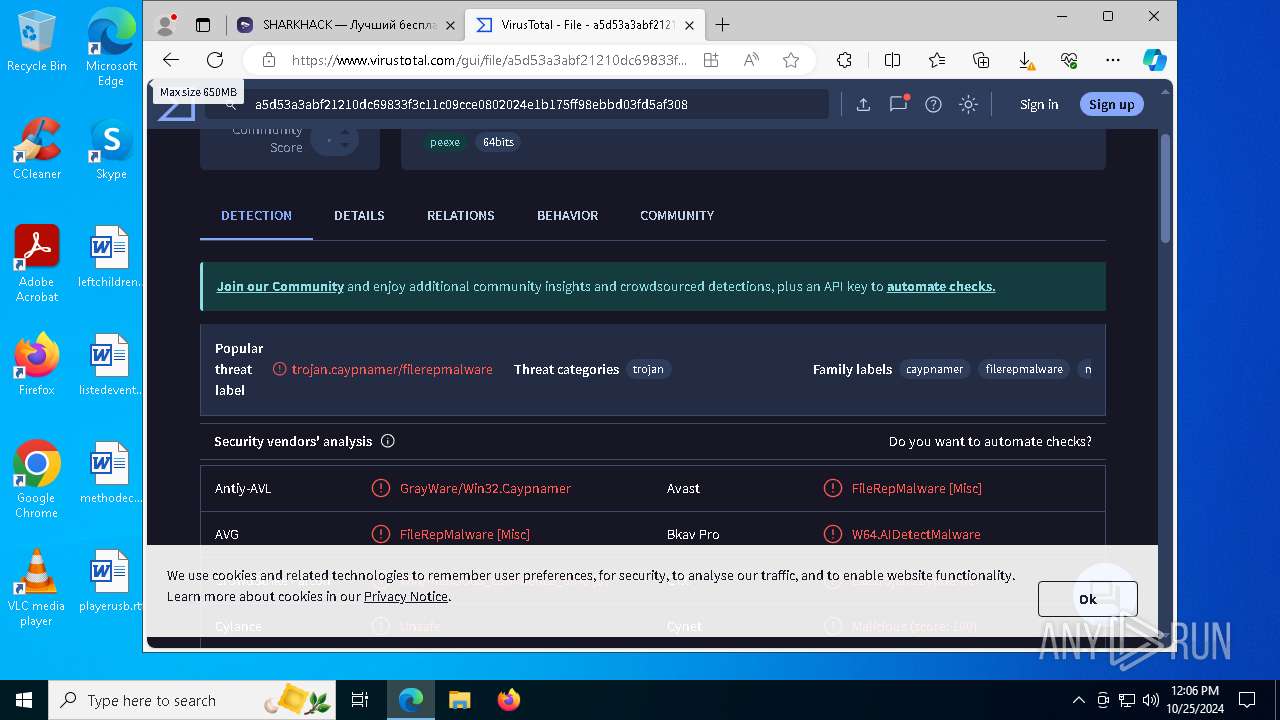This screenshot has width=1280, height=720.
Task: Open Firefox from the taskbar
Action: [508, 700]
